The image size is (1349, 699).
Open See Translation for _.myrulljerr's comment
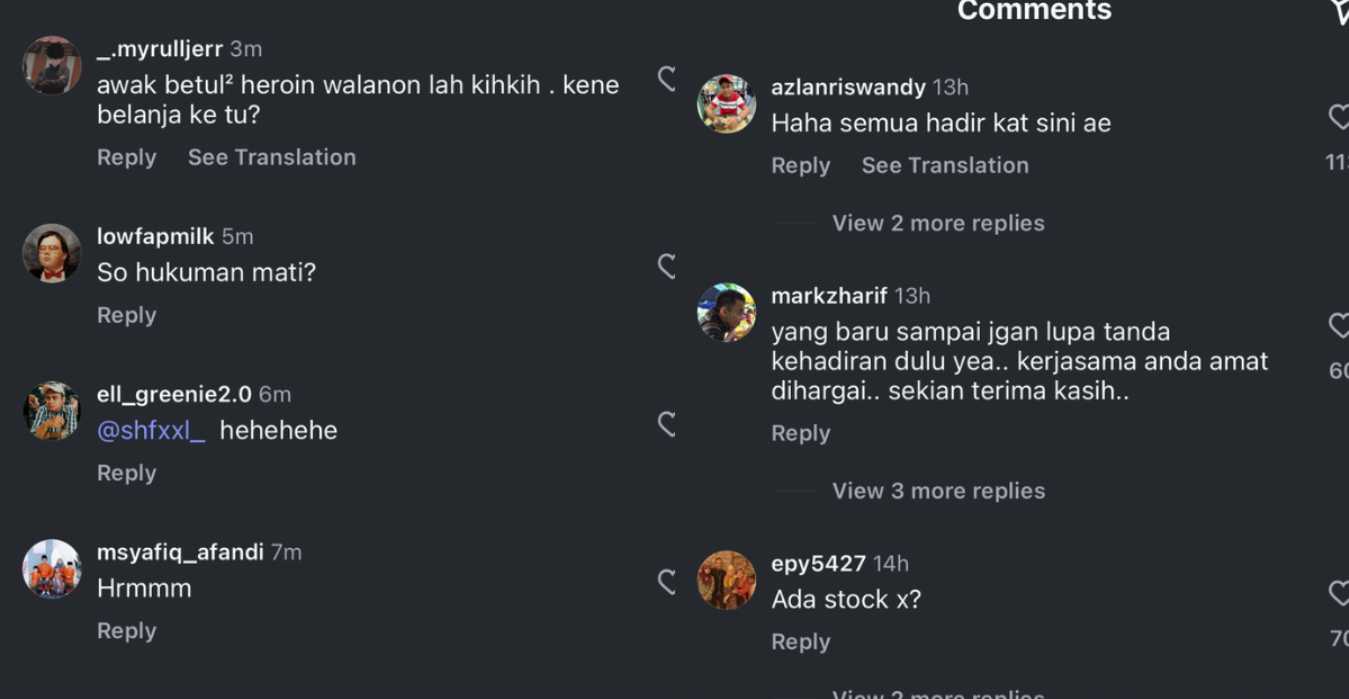click(x=272, y=157)
